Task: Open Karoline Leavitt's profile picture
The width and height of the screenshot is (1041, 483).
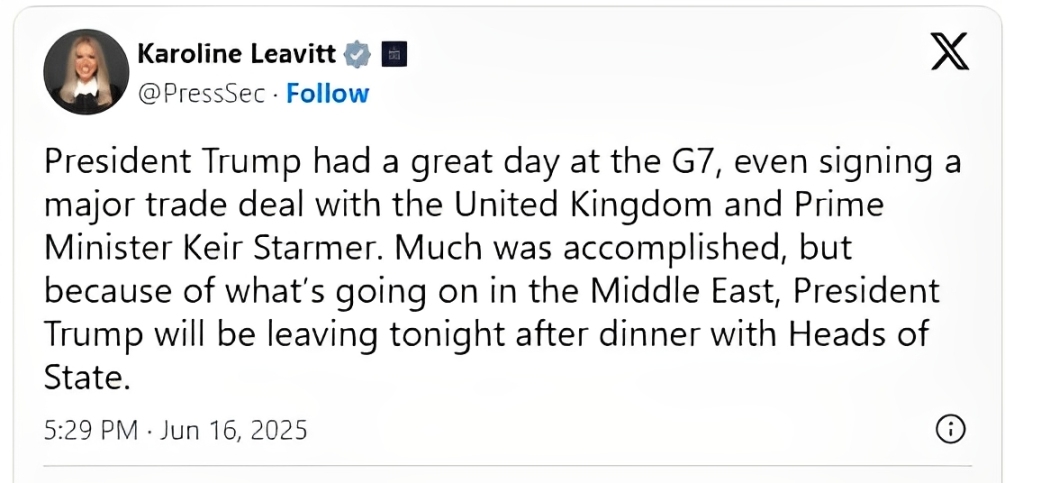Action: point(86,72)
